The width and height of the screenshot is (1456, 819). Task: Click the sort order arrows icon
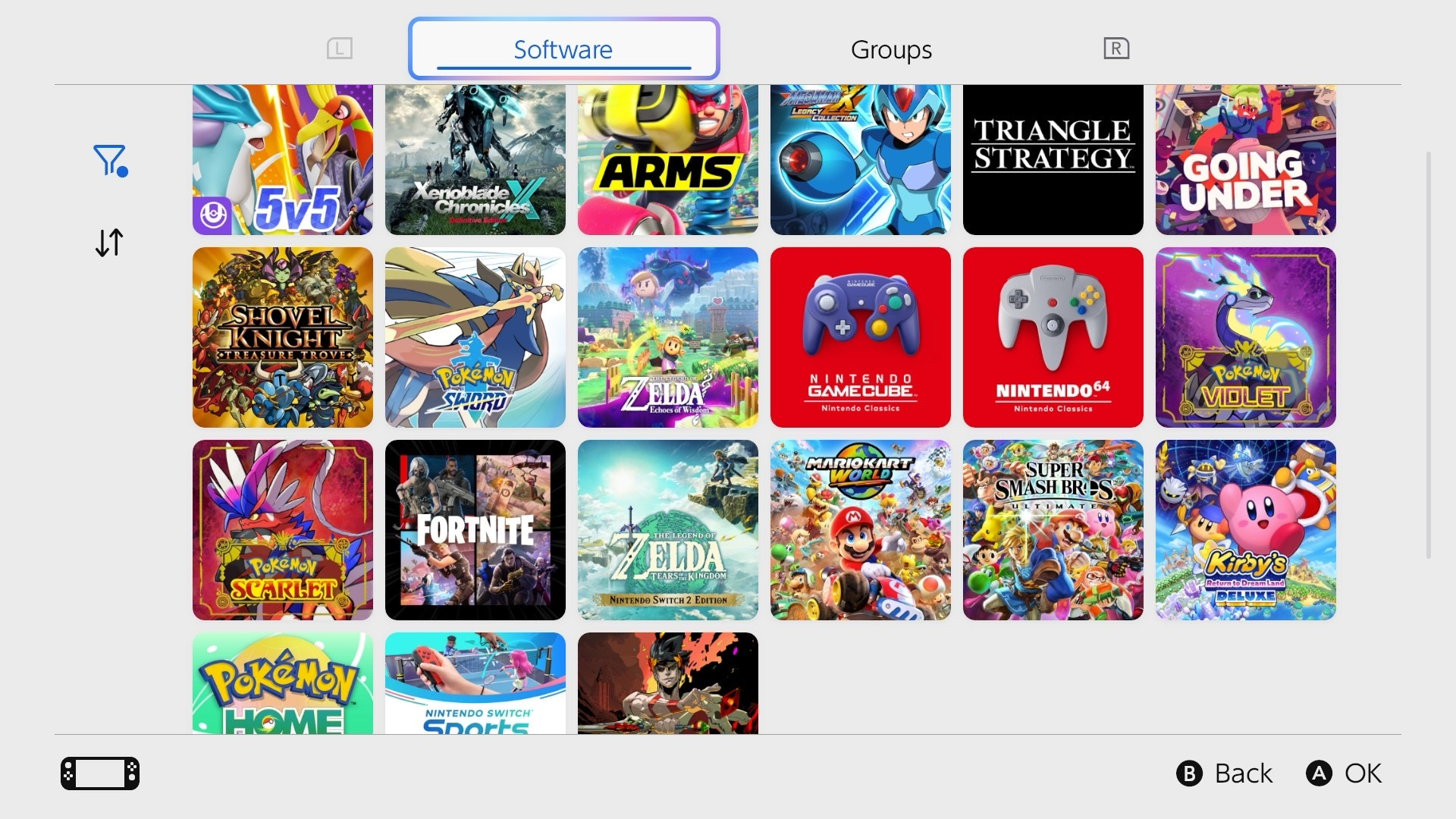tap(109, 243)
